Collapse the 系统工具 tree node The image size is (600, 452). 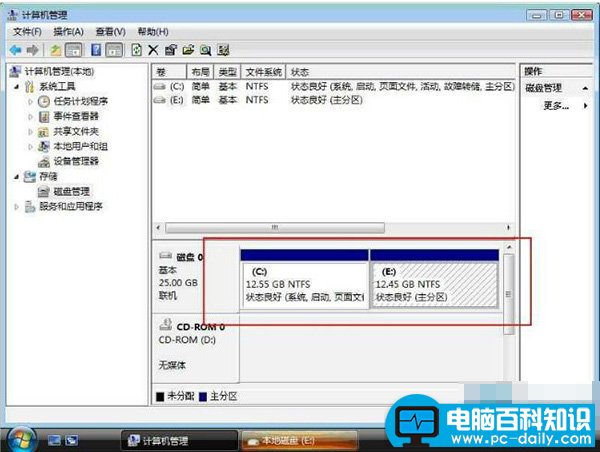pos(16,86)
